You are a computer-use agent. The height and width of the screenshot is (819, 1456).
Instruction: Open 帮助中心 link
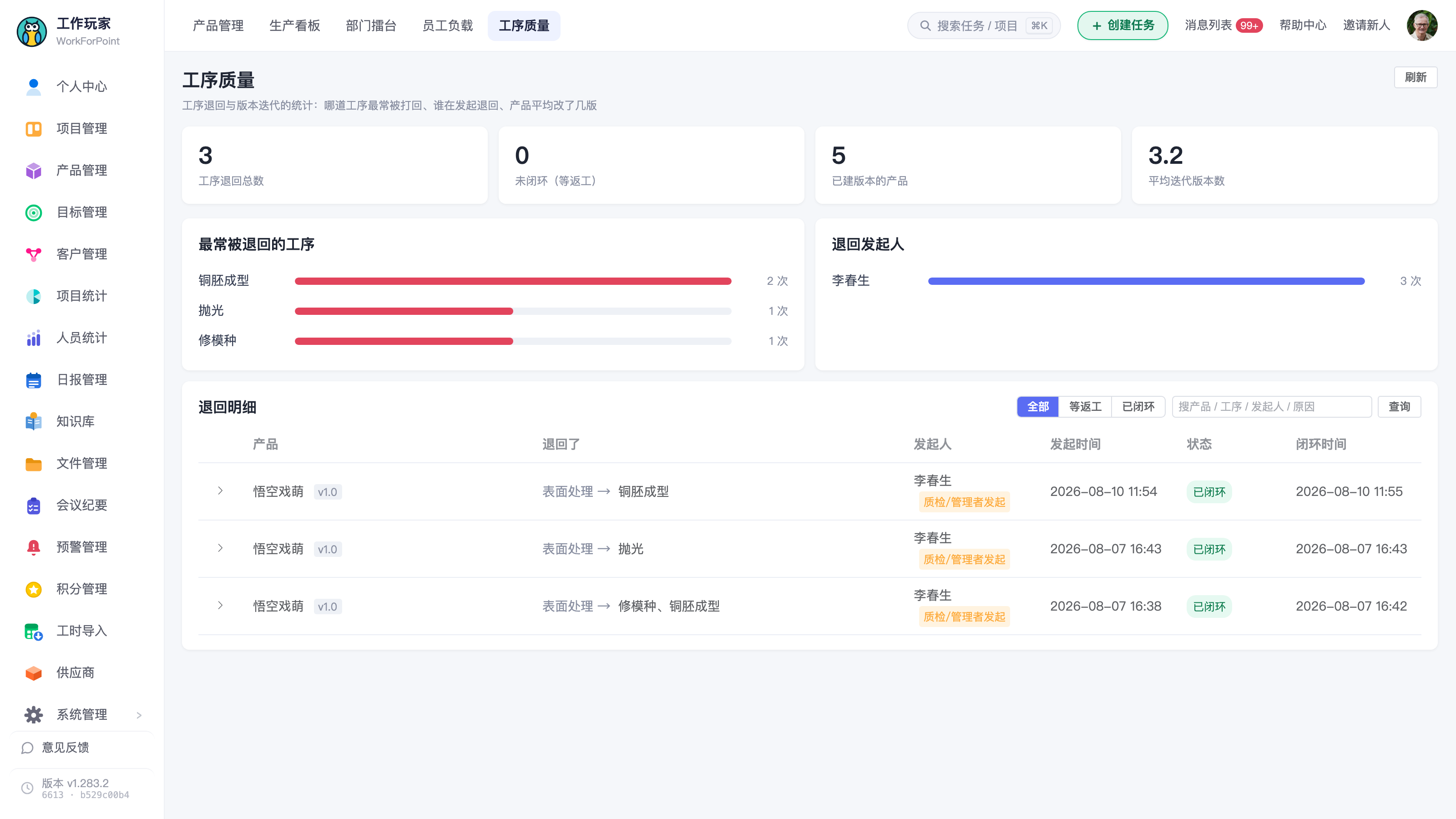click(x=1303, y=25)
